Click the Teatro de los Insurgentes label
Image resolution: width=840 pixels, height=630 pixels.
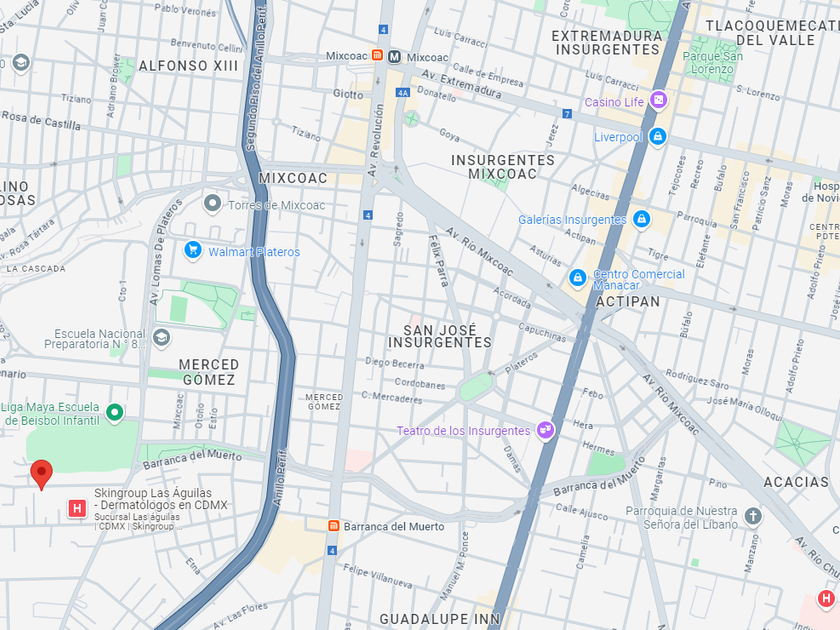point(463,431)
